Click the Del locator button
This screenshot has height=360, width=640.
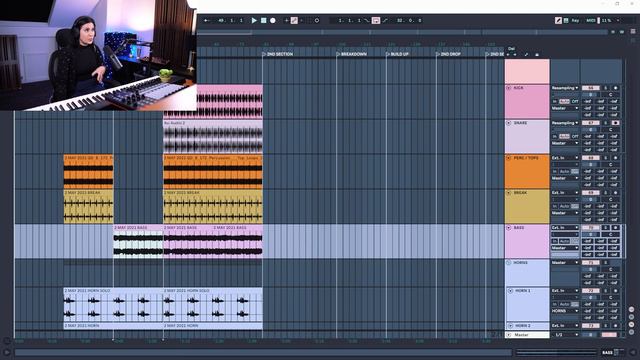(511, 49)
